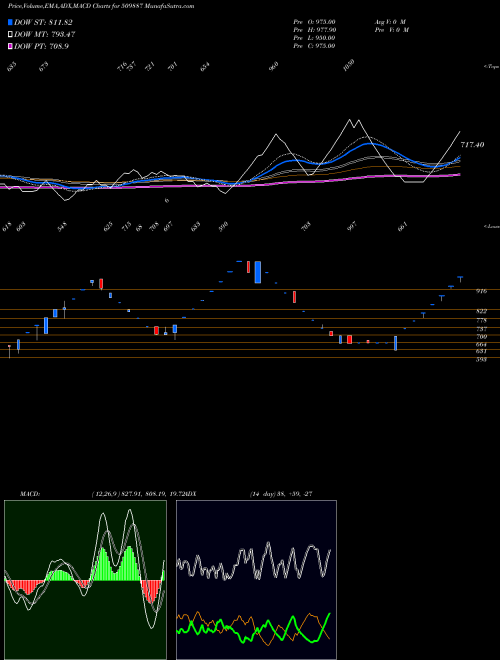
Task: Click the magenta DOW PT legend swatch
Action: (10, 46)
